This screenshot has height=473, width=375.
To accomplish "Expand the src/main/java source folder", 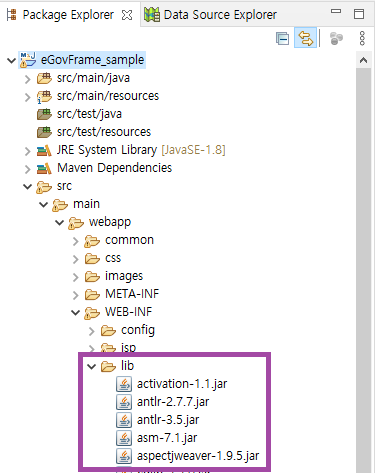I will (x=27, y=79).
